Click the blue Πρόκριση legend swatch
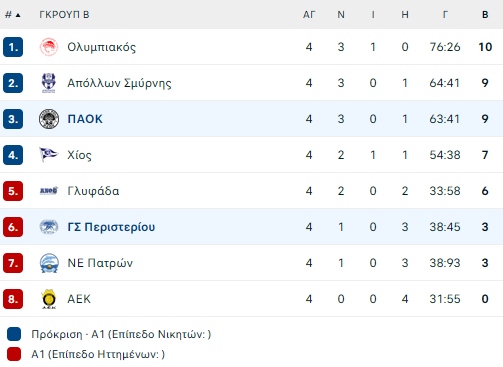 pyautogui.click(x=14, y=334)
